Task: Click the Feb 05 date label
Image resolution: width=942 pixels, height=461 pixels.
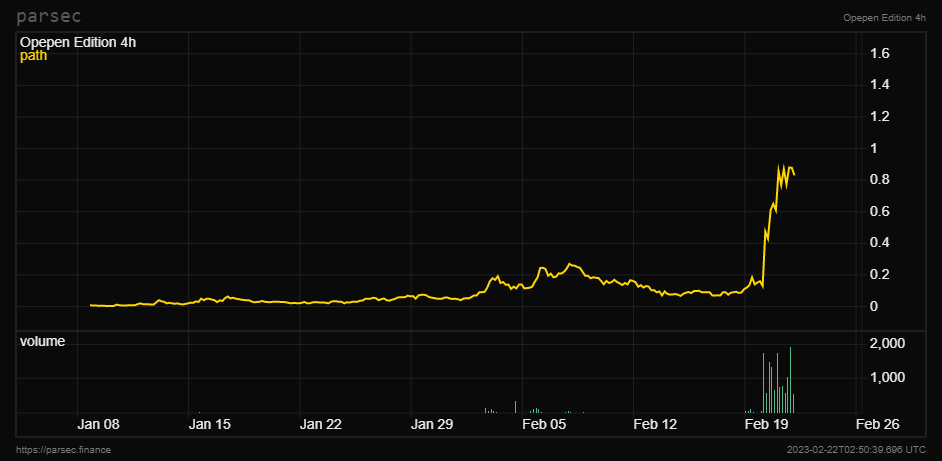Action: [x=544, y=424]
